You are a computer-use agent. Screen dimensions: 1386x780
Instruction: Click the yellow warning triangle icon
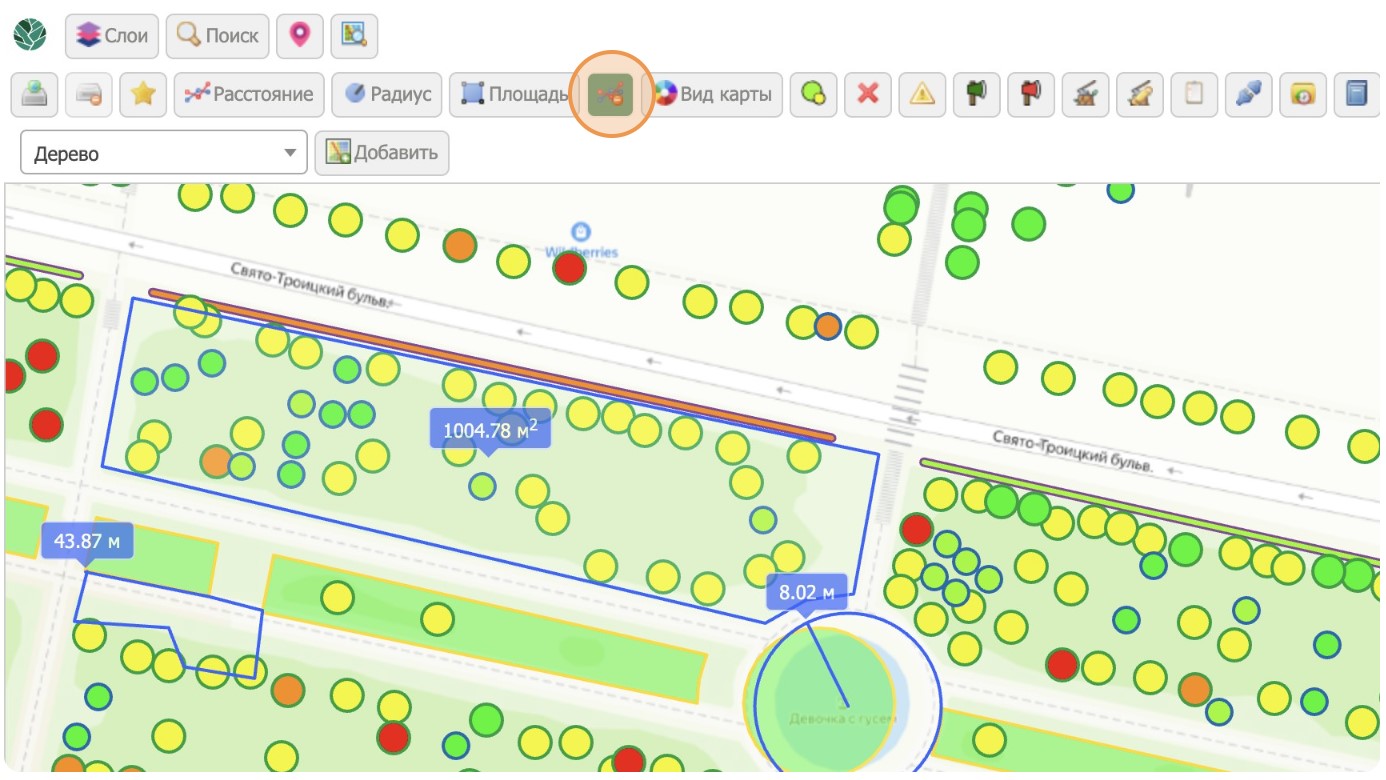[x=922, y=95]
